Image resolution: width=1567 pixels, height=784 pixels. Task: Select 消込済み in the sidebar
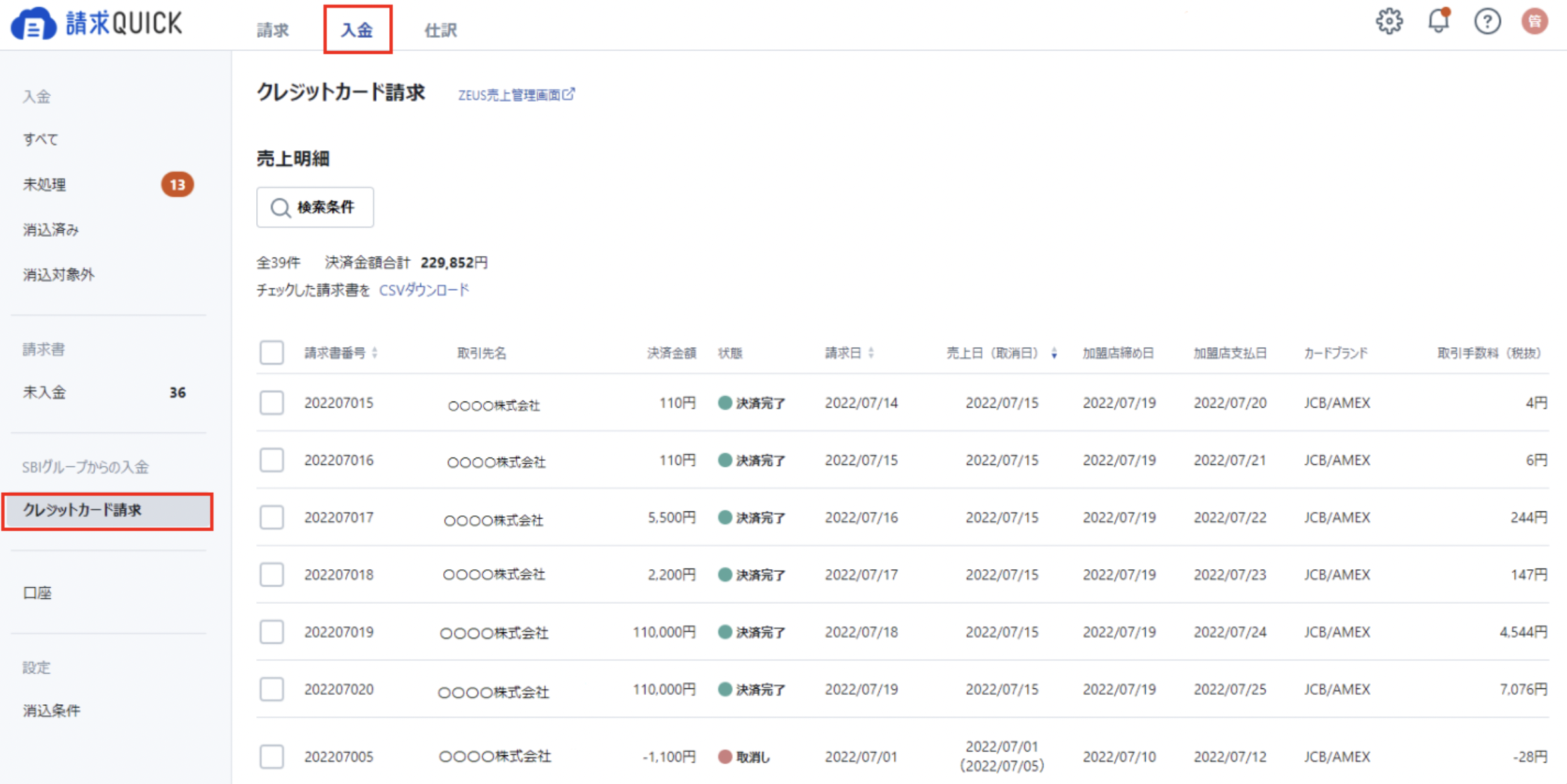[51, 229]
